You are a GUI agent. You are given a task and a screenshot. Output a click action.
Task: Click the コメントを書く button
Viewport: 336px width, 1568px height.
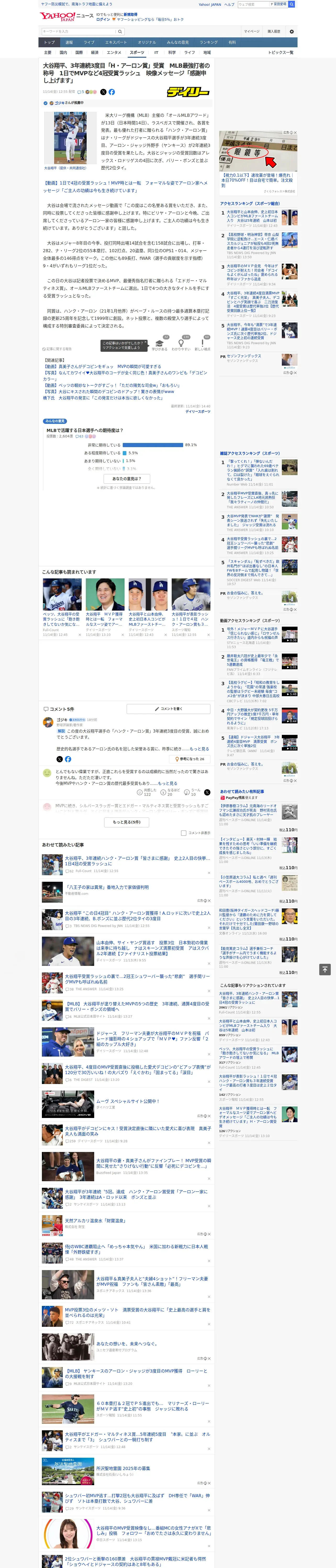tap(168, 709)
